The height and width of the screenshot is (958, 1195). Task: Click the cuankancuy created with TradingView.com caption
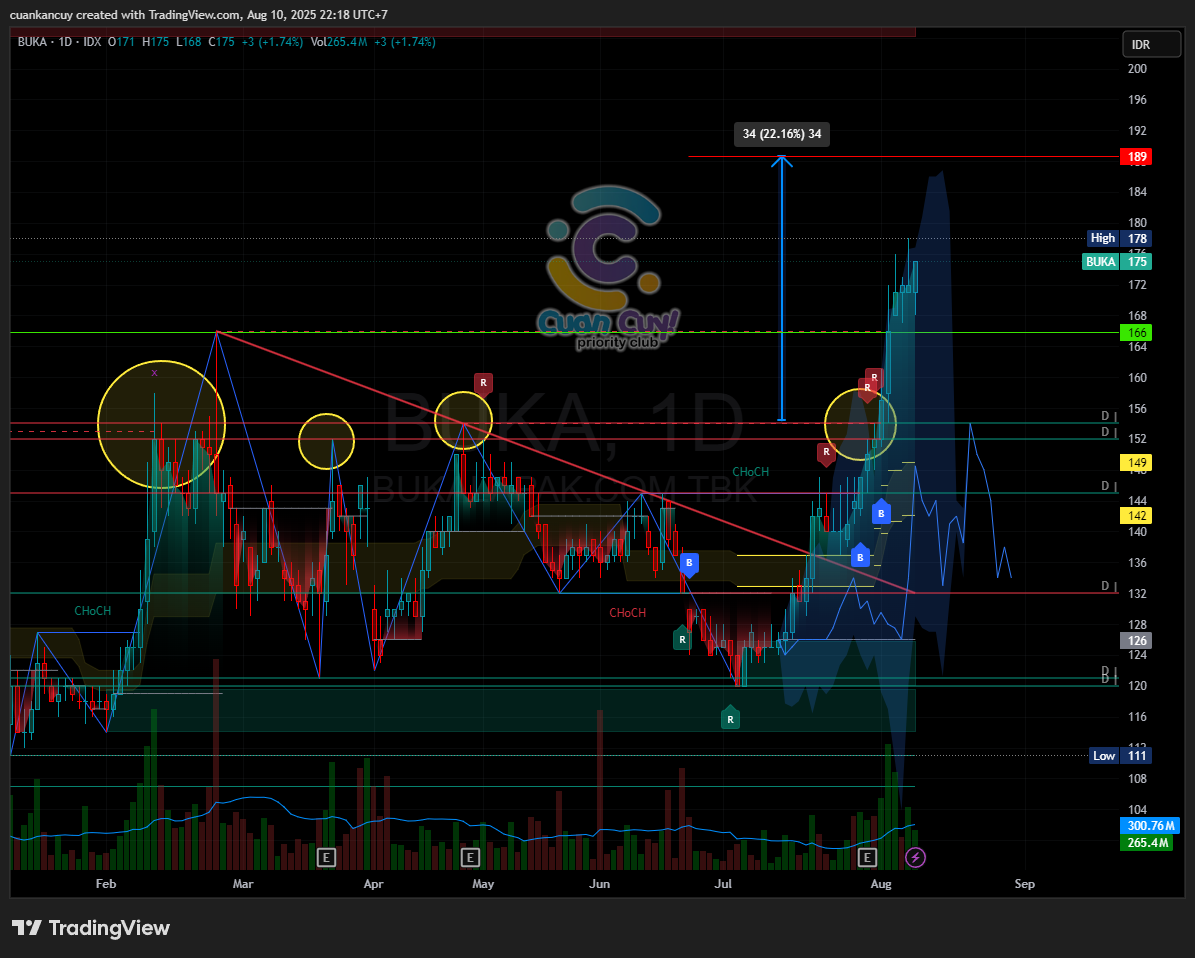198,15
